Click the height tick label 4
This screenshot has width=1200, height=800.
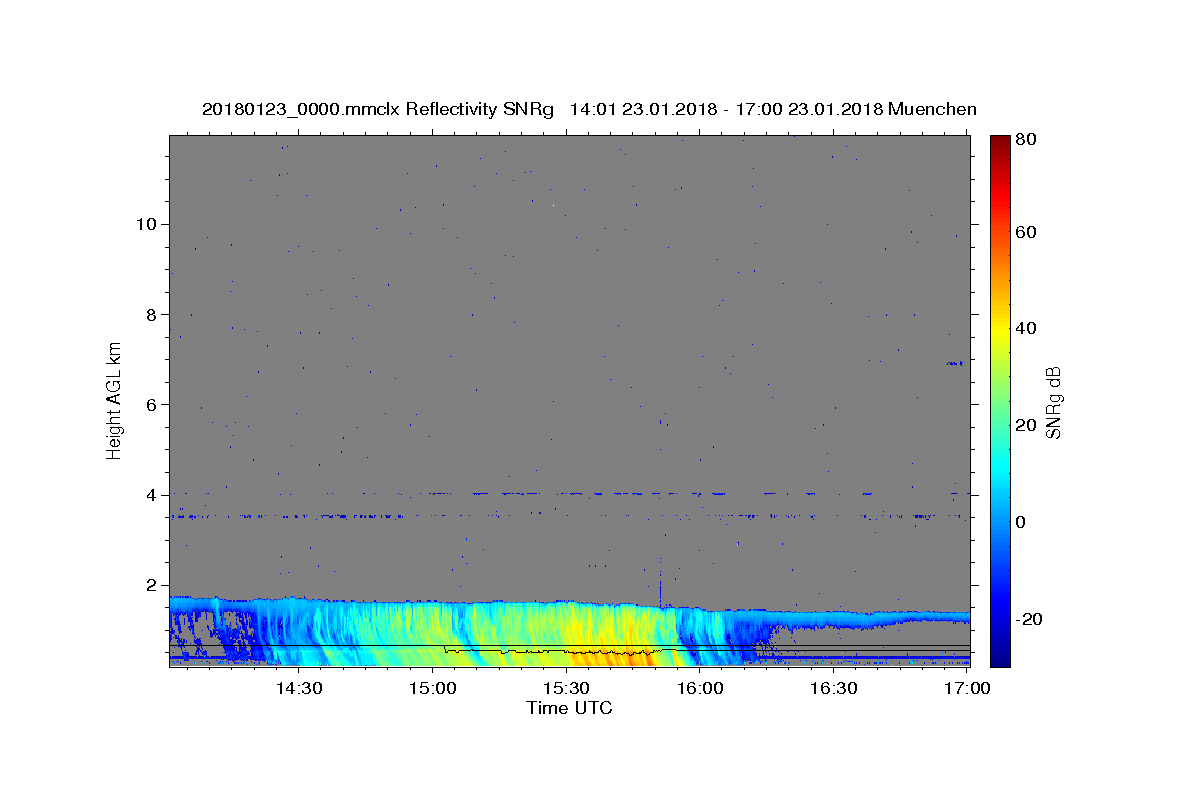point(153,495)
